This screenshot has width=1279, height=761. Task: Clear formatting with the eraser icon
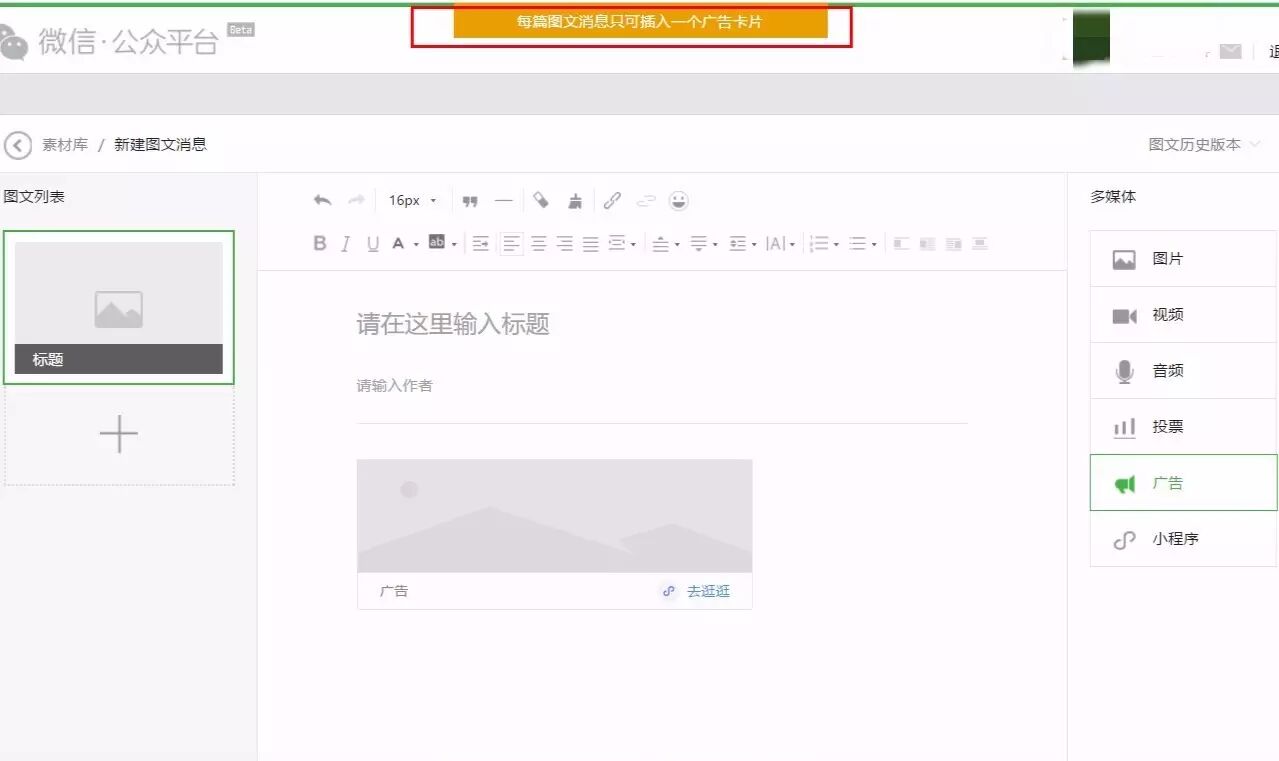(541, 201)
